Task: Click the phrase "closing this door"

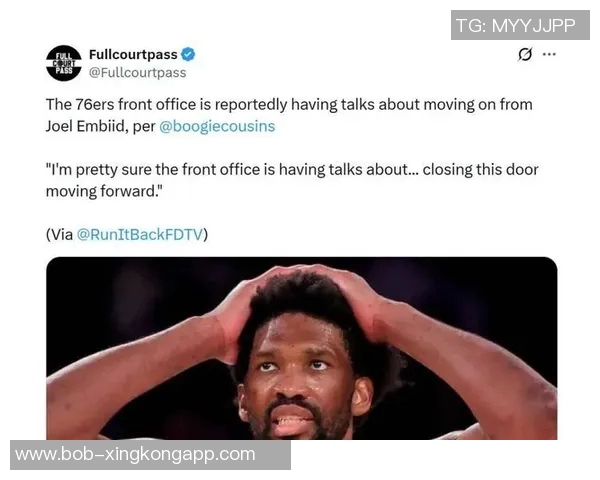Action: (x=481, y=170)
